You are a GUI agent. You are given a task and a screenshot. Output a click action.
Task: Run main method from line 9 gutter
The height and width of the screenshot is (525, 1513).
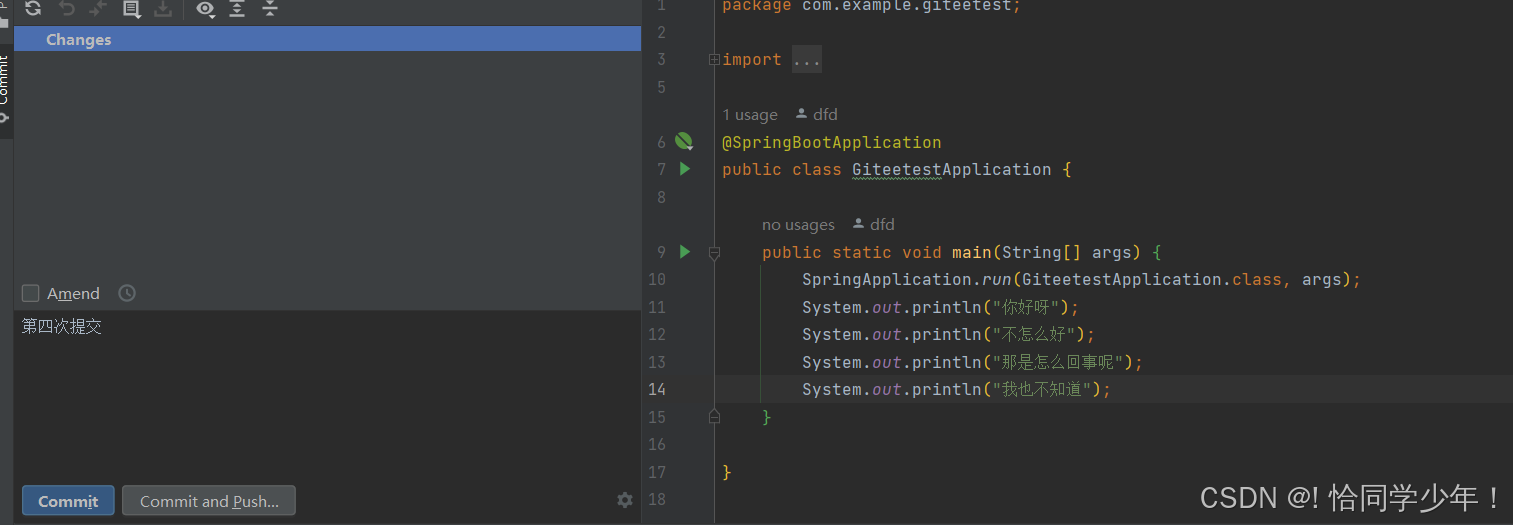pyautogui.click(x=685, y=252)
